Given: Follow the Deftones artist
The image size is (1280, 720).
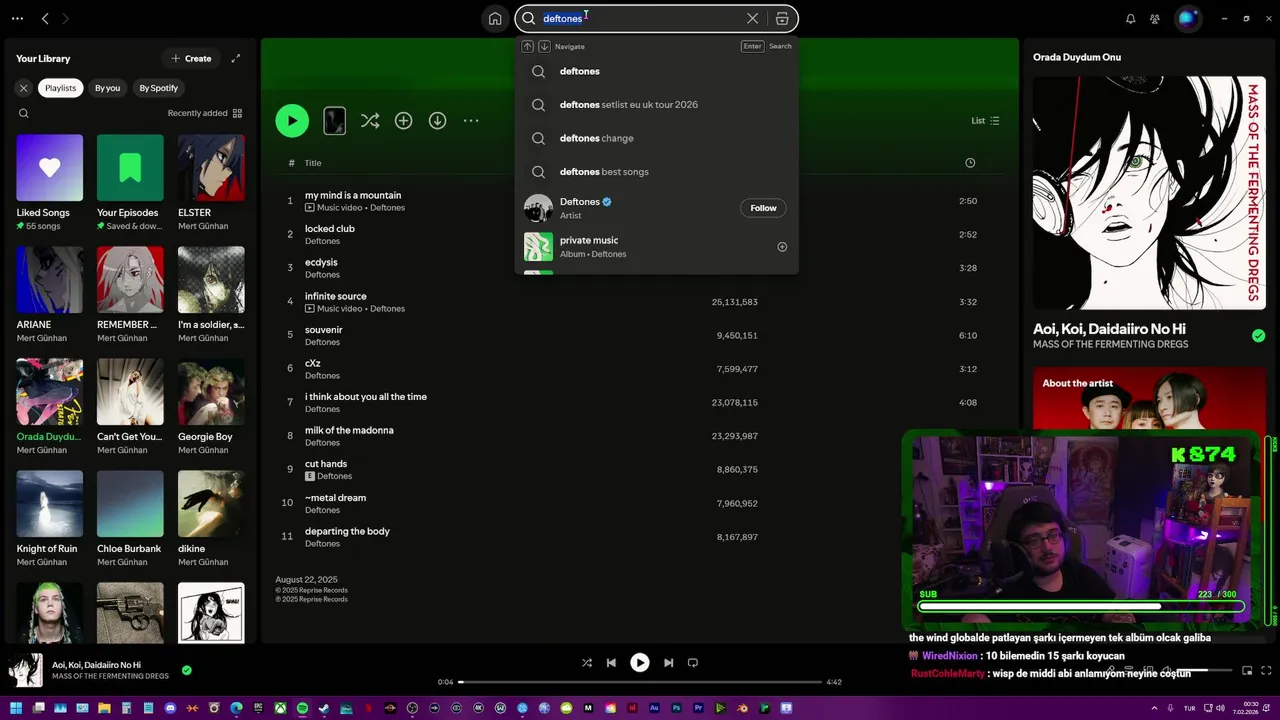Looking at the screenshot, I should click(763, 208).
